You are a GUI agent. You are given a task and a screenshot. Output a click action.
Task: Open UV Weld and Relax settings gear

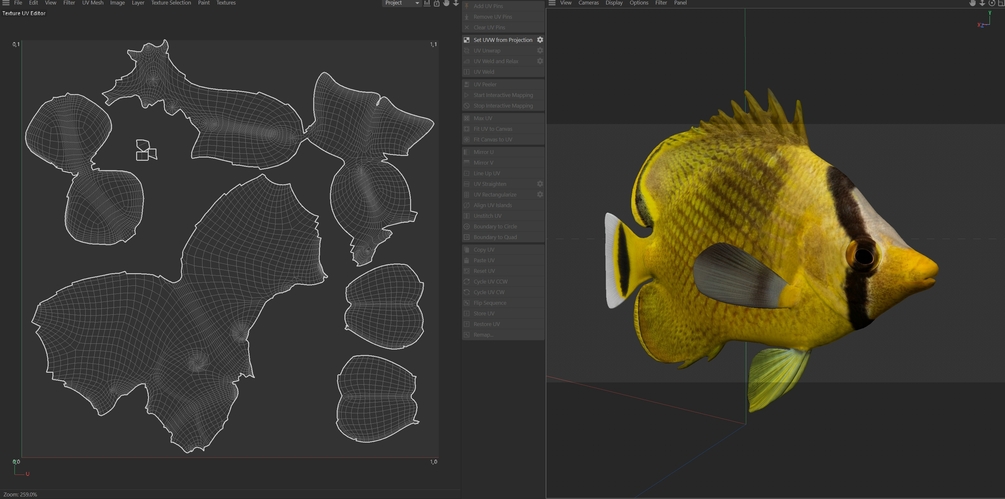[x=540, y=61]
